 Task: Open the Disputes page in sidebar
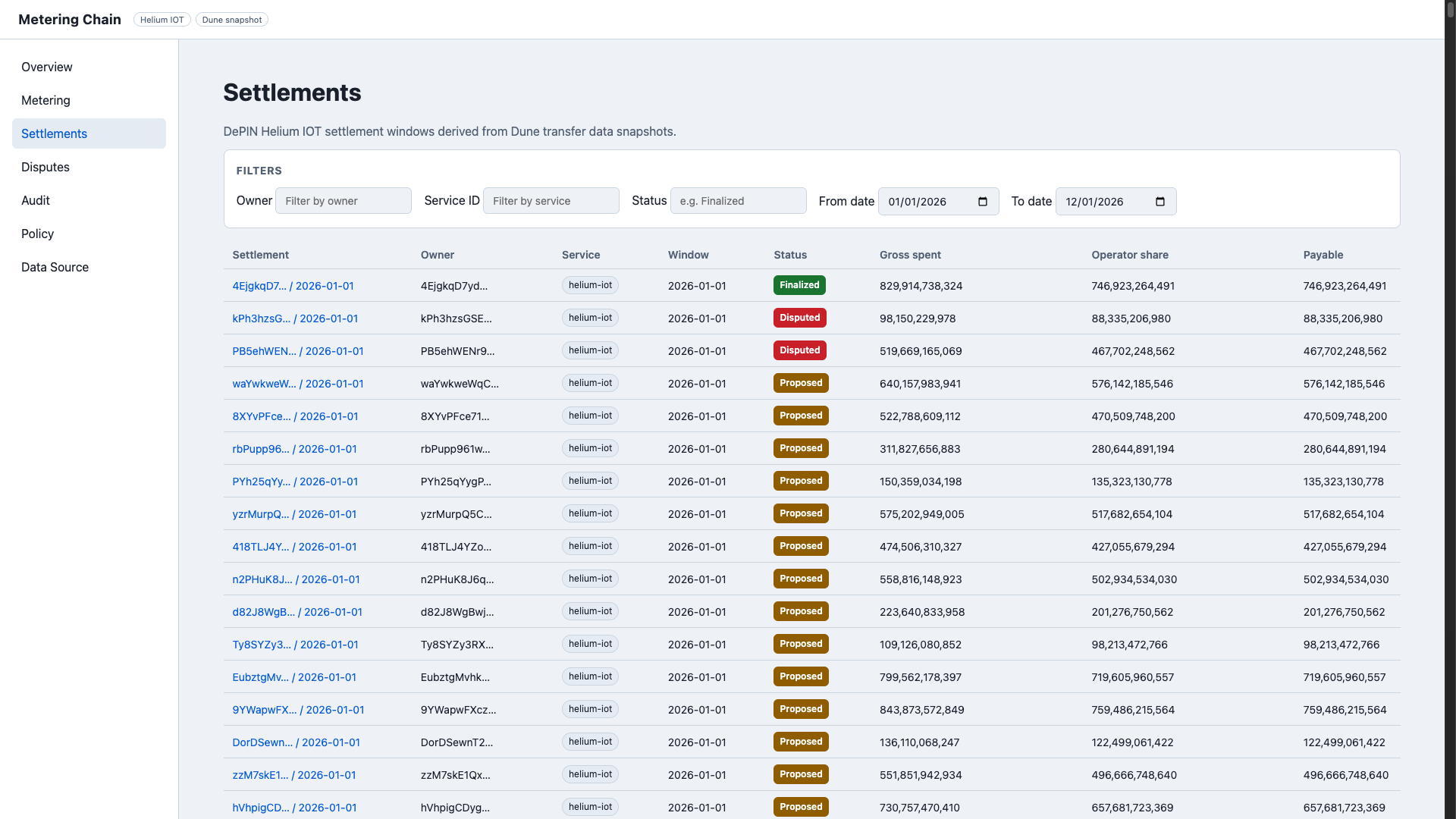[45, 167]
